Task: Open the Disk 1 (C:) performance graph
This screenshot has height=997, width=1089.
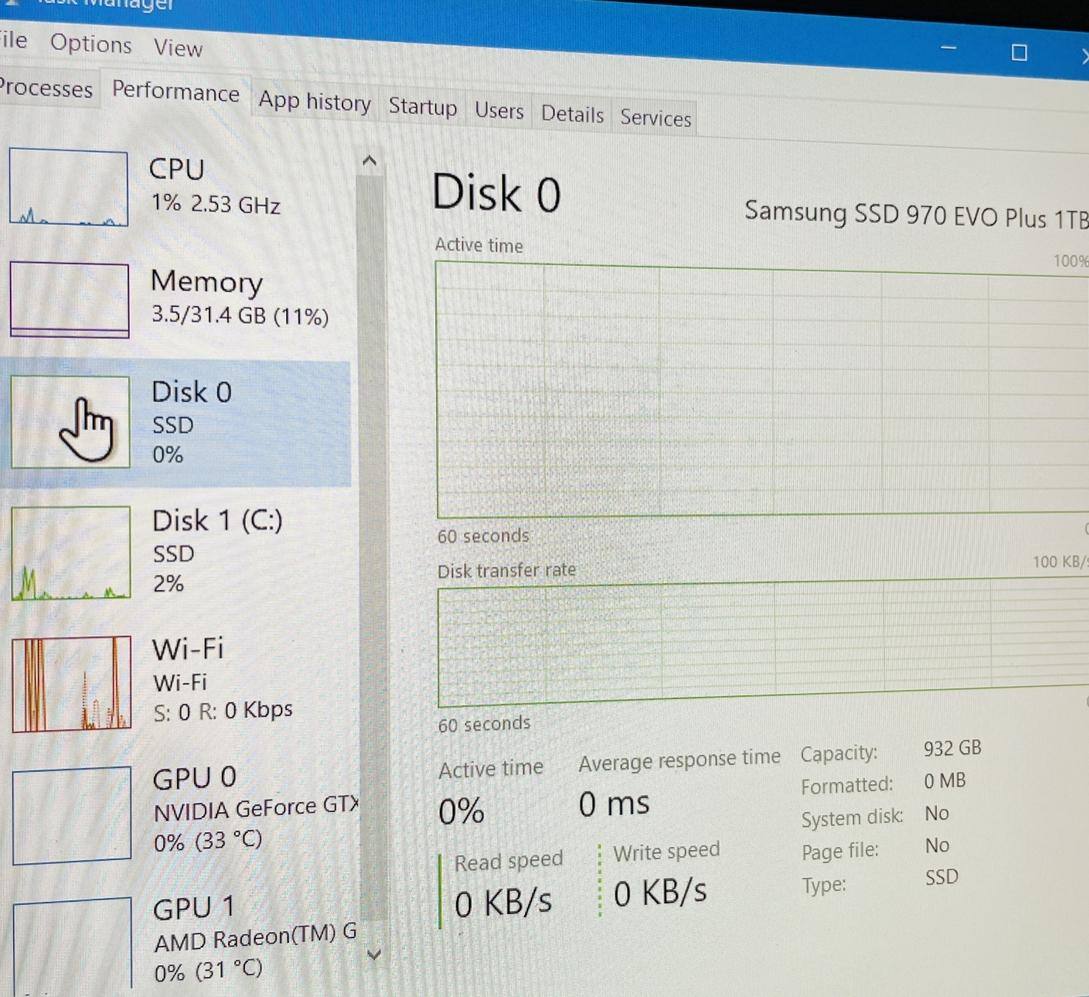Action: point(71,552)
